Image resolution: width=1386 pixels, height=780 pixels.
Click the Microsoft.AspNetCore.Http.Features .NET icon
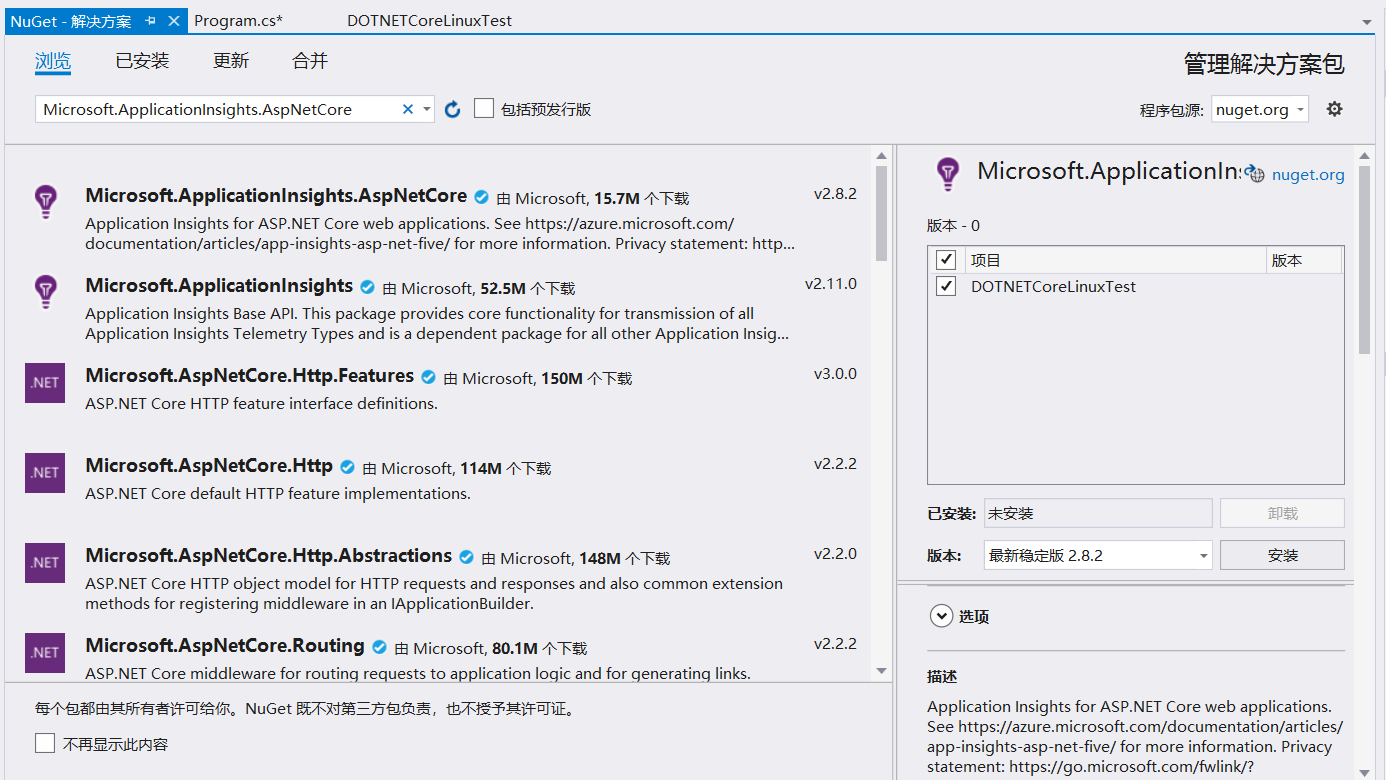tap(45, 383)
